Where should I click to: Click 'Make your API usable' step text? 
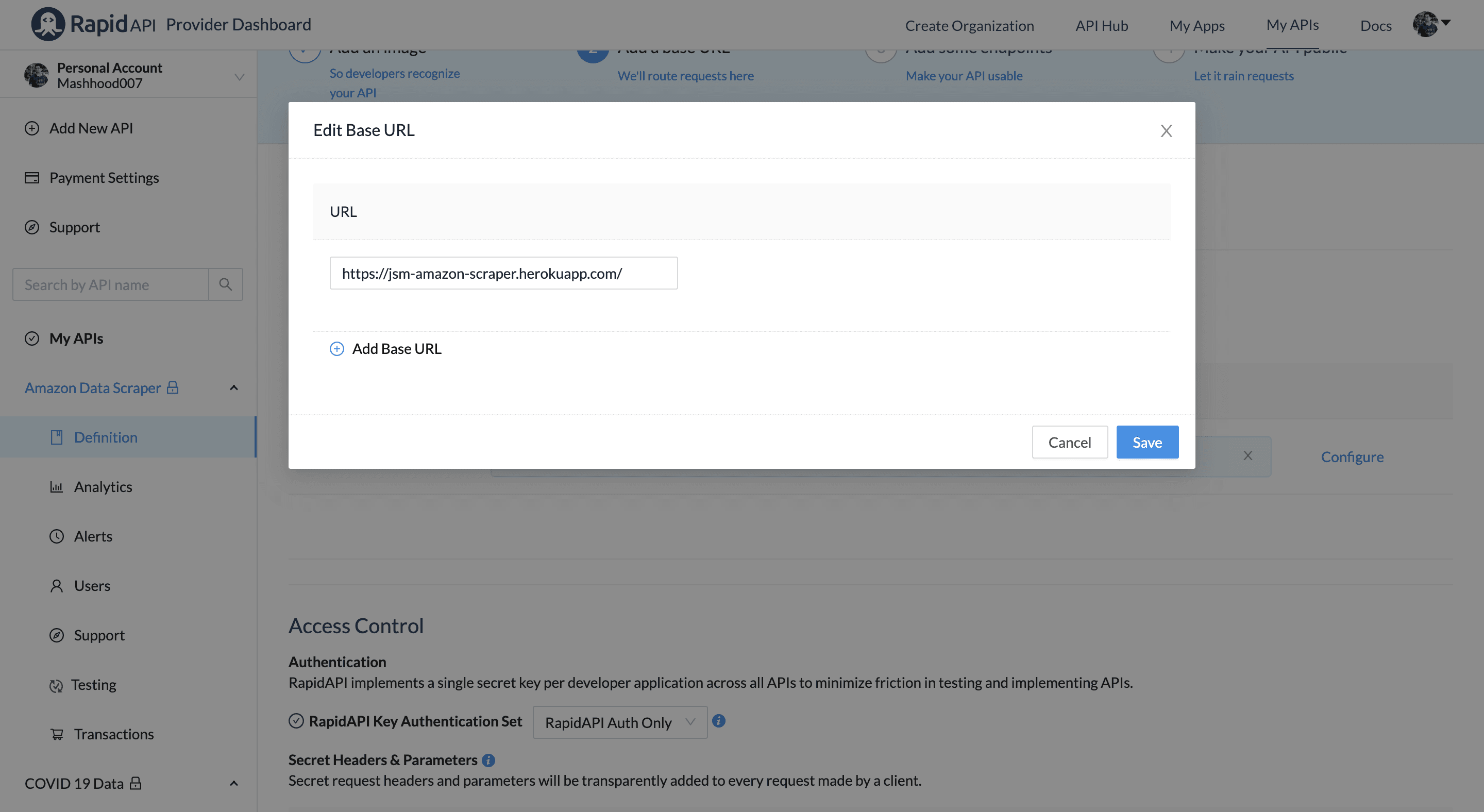(x=964, y=75)
